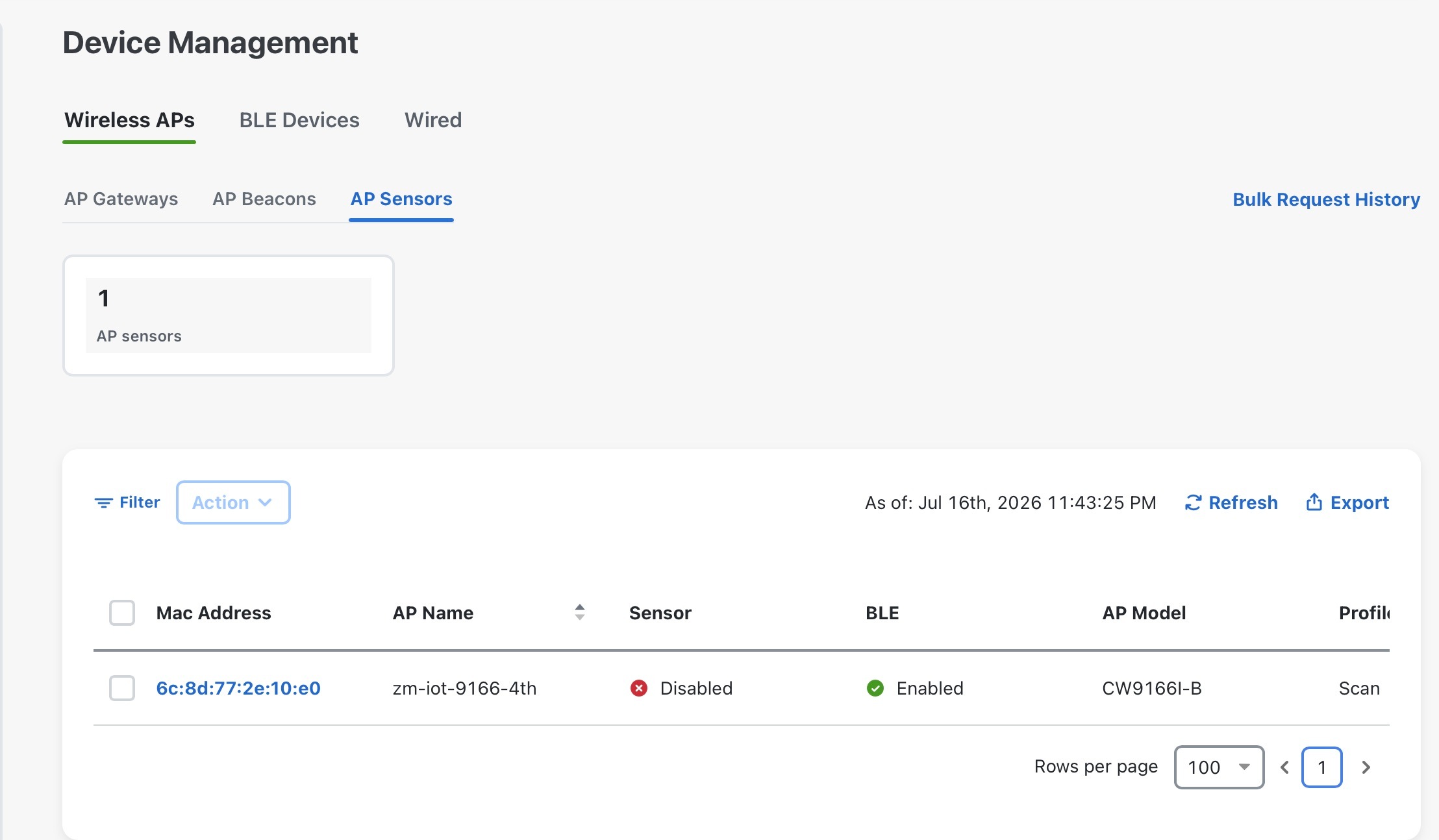Click the Scan profile cell
This screenshot has width=1439, height=840.
[1359, 688]
